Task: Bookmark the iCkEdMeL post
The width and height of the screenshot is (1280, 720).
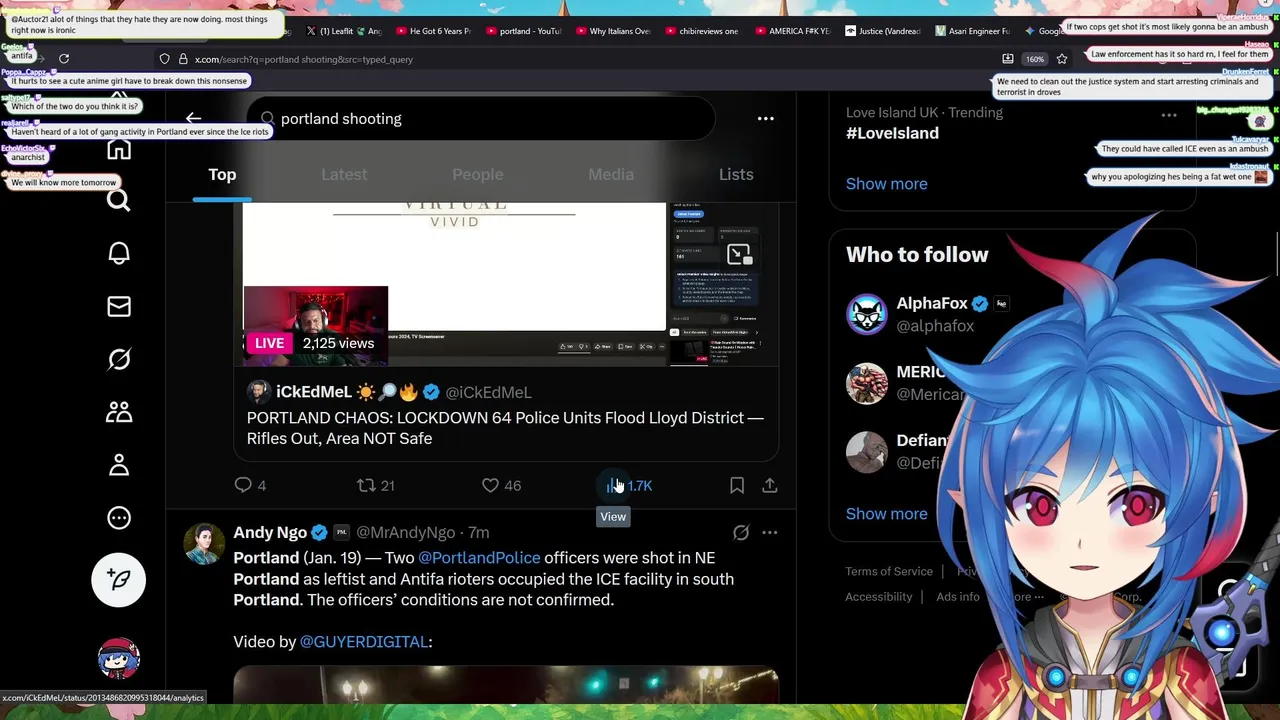Action: click(737, 485)
